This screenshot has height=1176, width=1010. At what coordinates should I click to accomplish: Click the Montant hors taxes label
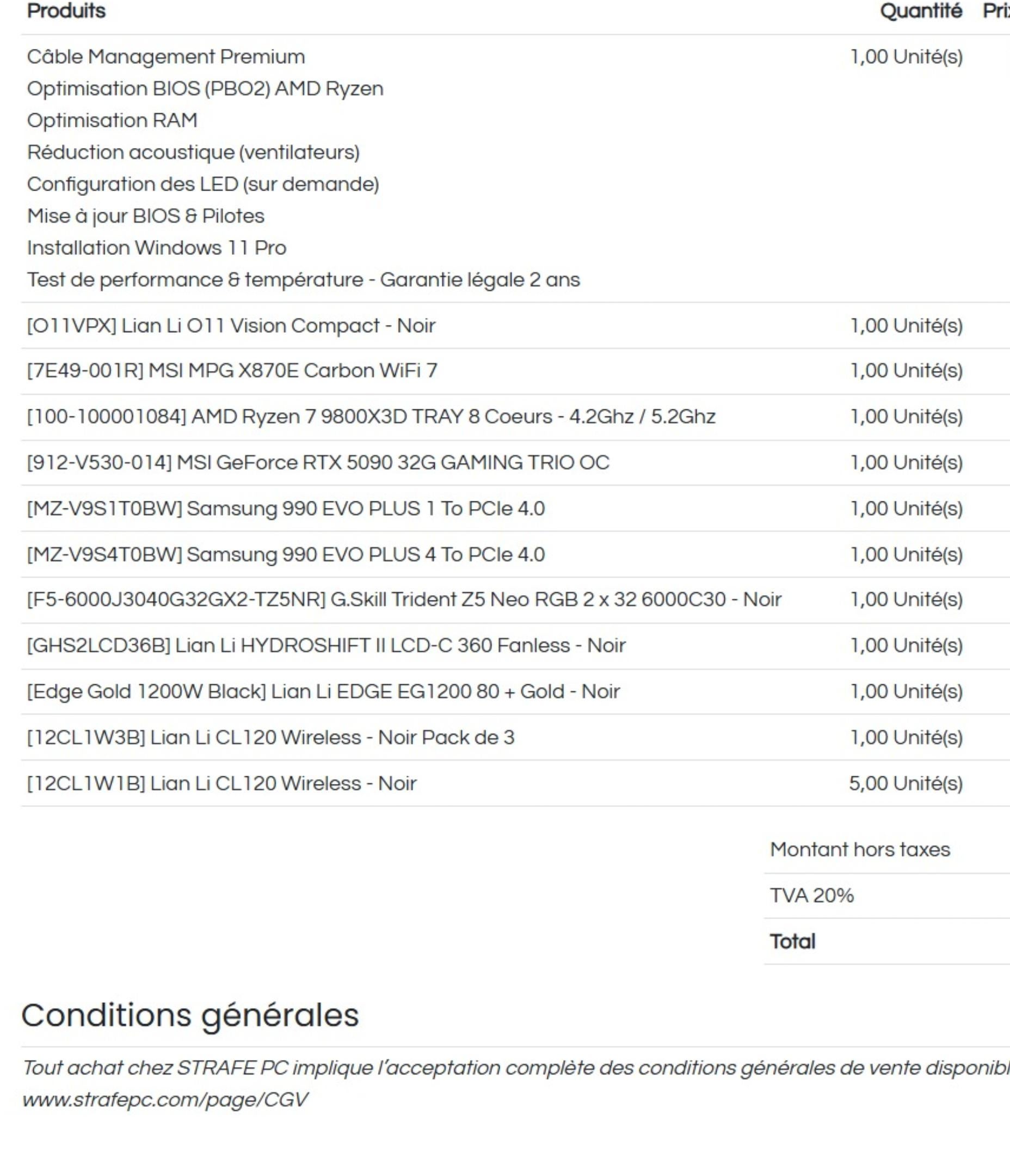click(859, 850)
